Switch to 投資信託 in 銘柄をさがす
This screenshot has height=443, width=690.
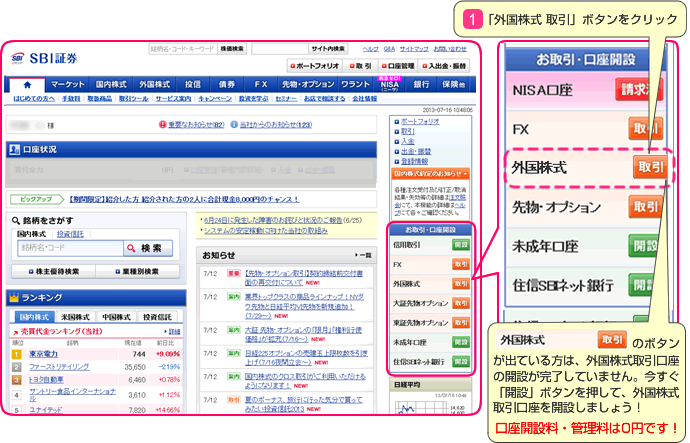[70, 234]
